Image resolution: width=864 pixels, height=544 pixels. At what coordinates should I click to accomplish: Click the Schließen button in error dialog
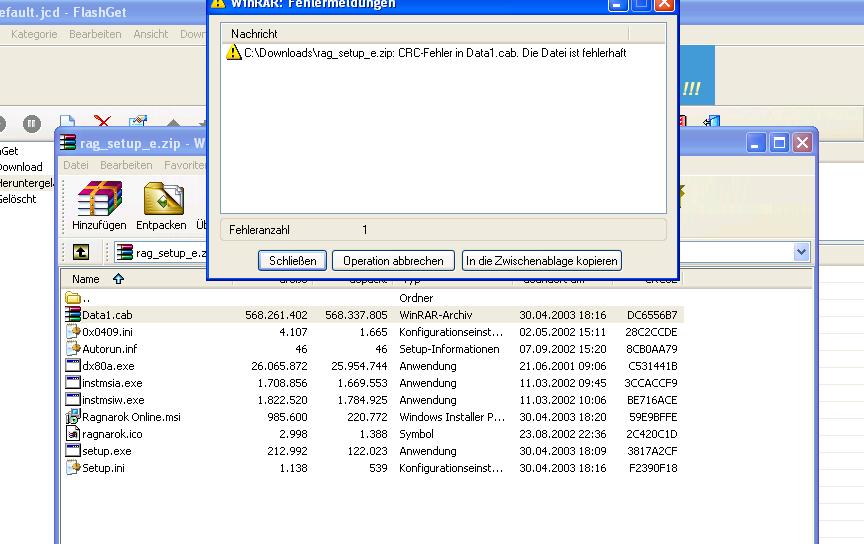pos(292,261)
